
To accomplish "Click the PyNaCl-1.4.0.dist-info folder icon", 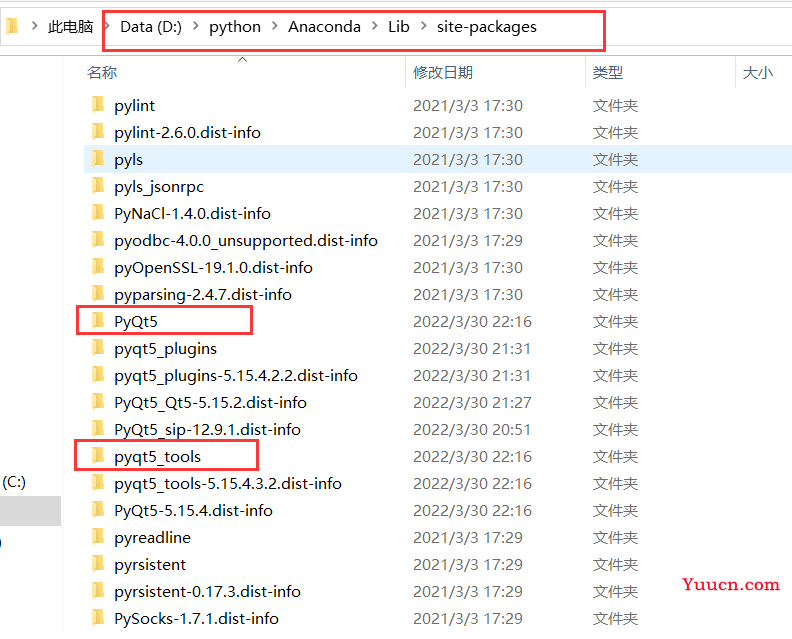I will (x=98, y=213).
